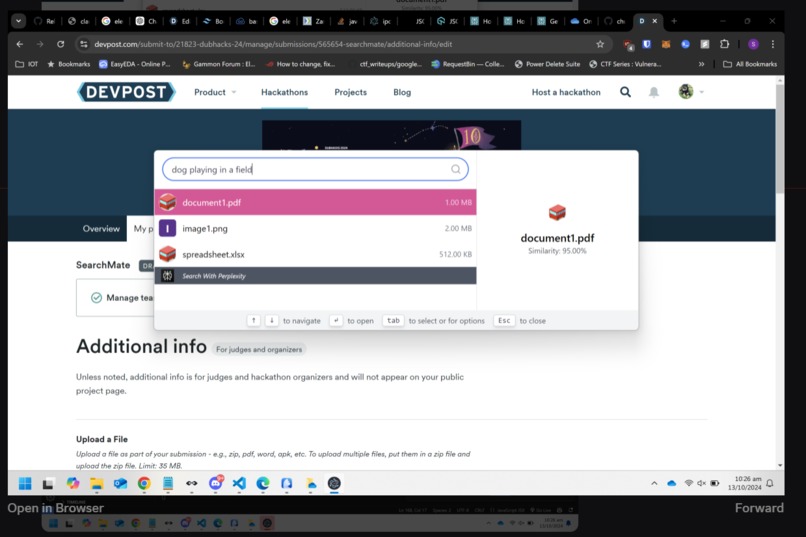Screen dimensions: 806x537
Task: Open Discord from the taskbar
Action: click(216, 483)
